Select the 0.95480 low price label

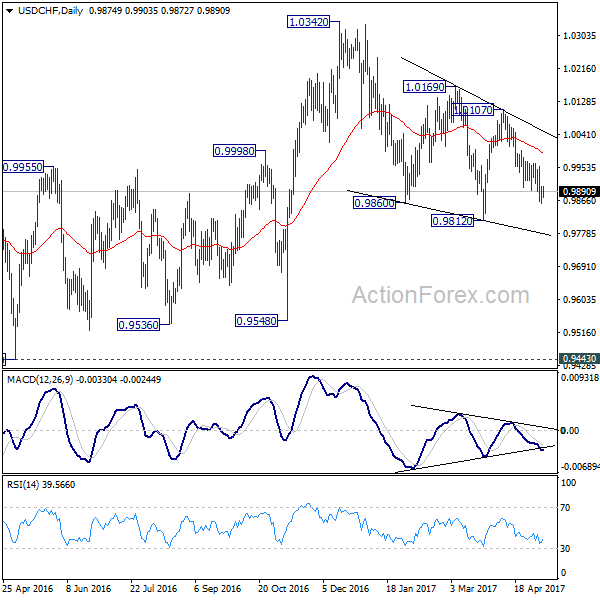(256, 321)
